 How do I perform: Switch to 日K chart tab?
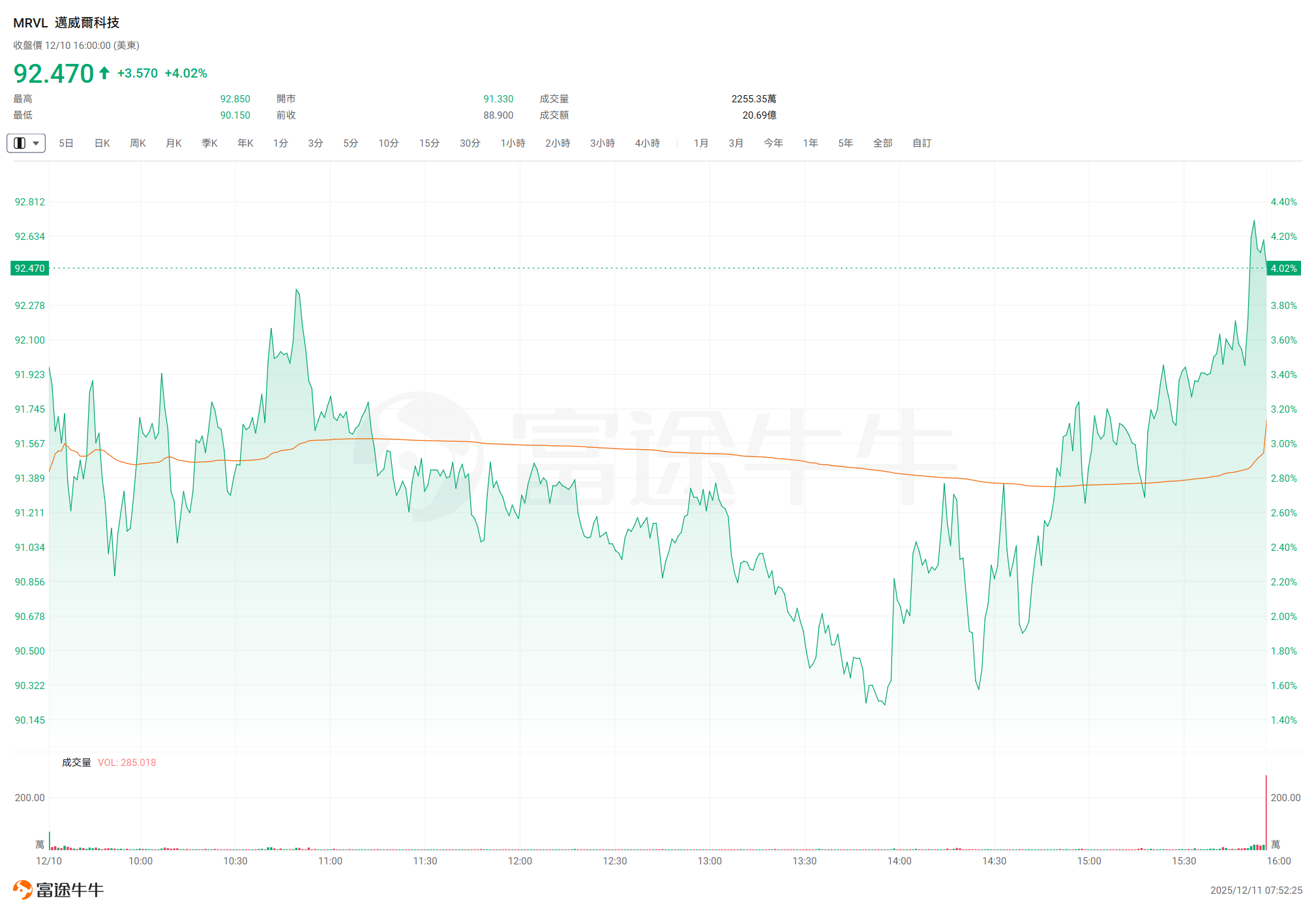pyautogui.click(x=102, y=143)
